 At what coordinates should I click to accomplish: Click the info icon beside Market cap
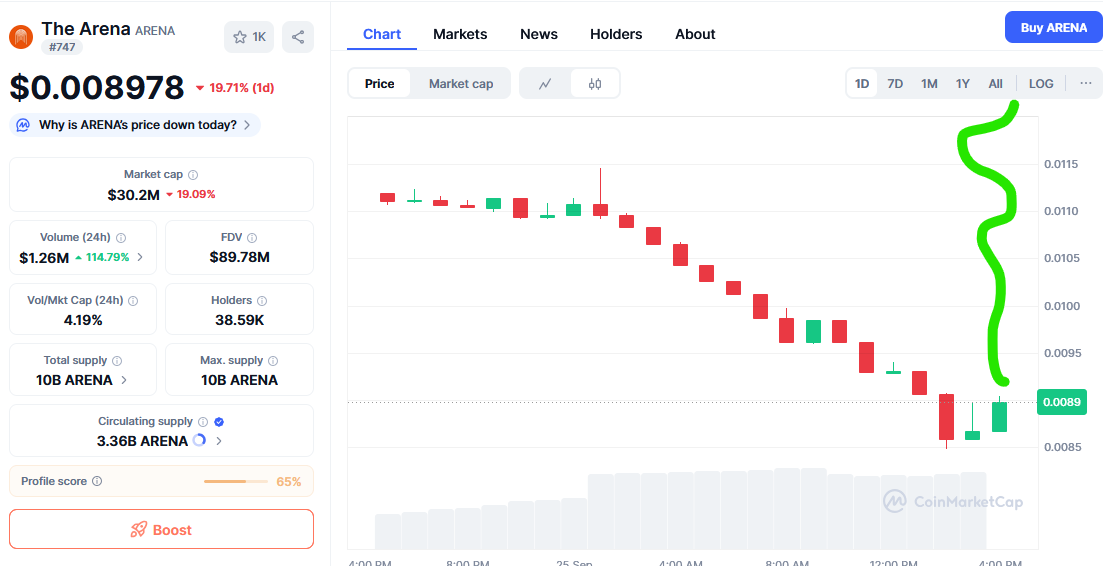click(193, 175)
